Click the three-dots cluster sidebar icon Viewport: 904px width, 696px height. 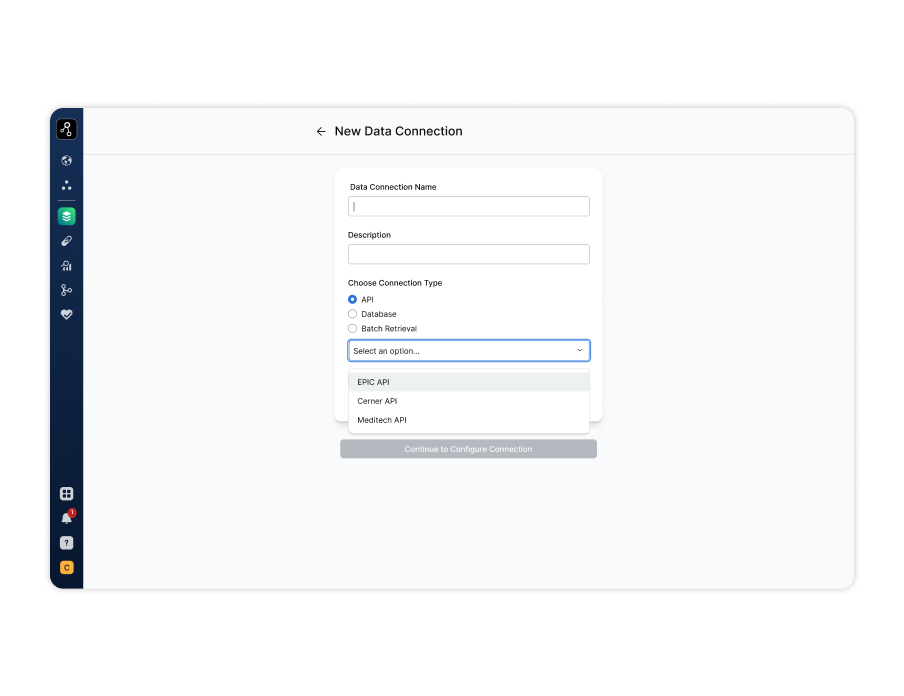coord(66,185)
